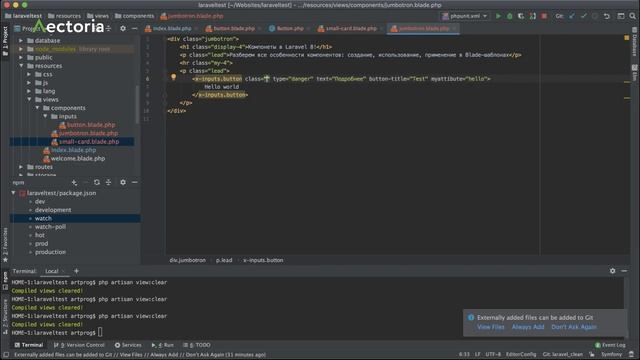
Task: Toggle the 1: Project side tool button
Action: [5, 41]
